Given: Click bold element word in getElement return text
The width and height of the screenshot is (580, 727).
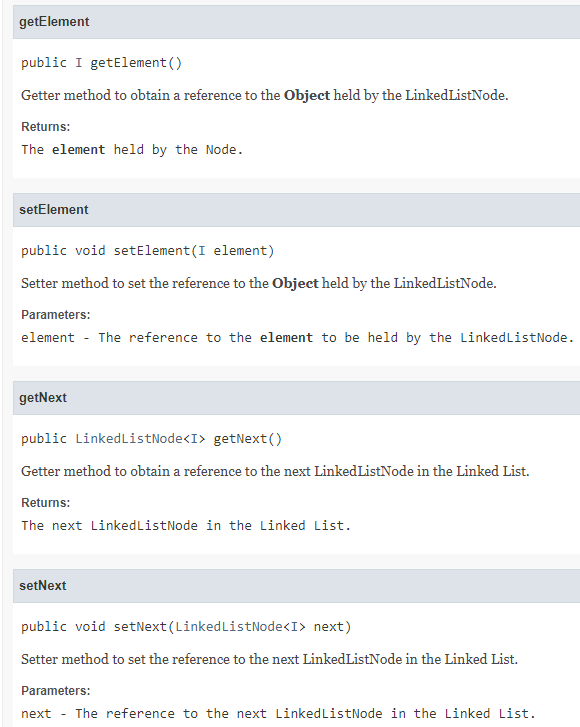Looking at the screenshot, I should pyautogui.click(x=78, y=150).
